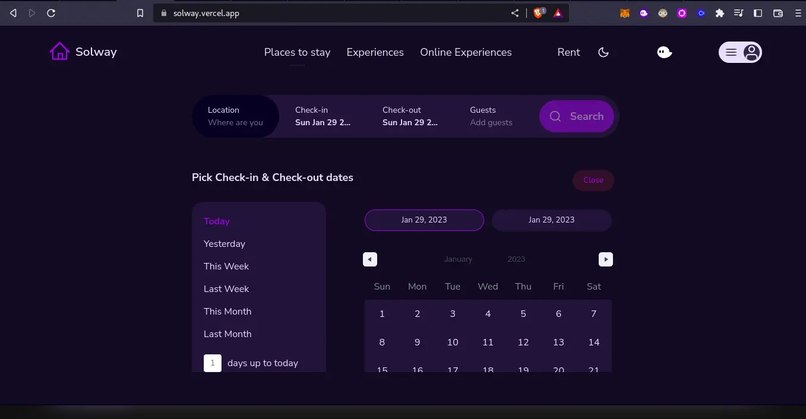This screenshot has height=419, width=806.
Task: Open Brave Rewards triangle icon
Action: coord(558,13)
